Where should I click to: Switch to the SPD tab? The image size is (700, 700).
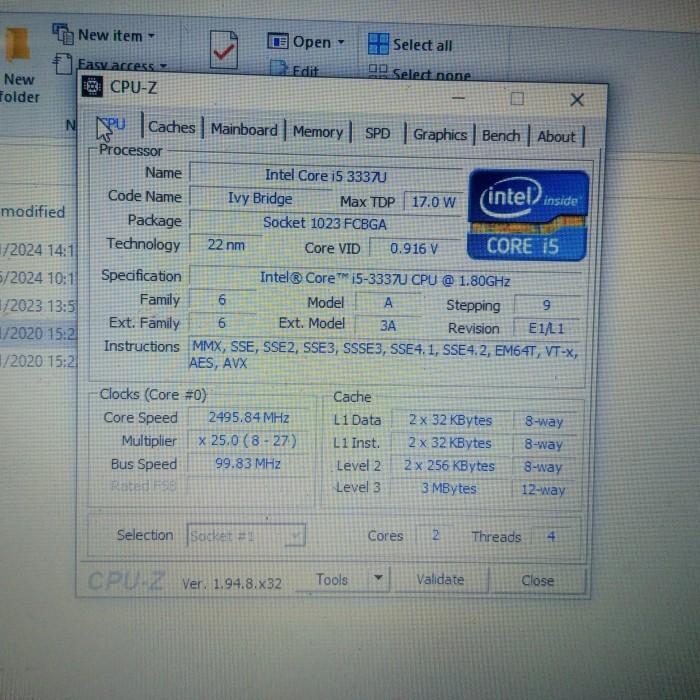[x=378, y=133]
